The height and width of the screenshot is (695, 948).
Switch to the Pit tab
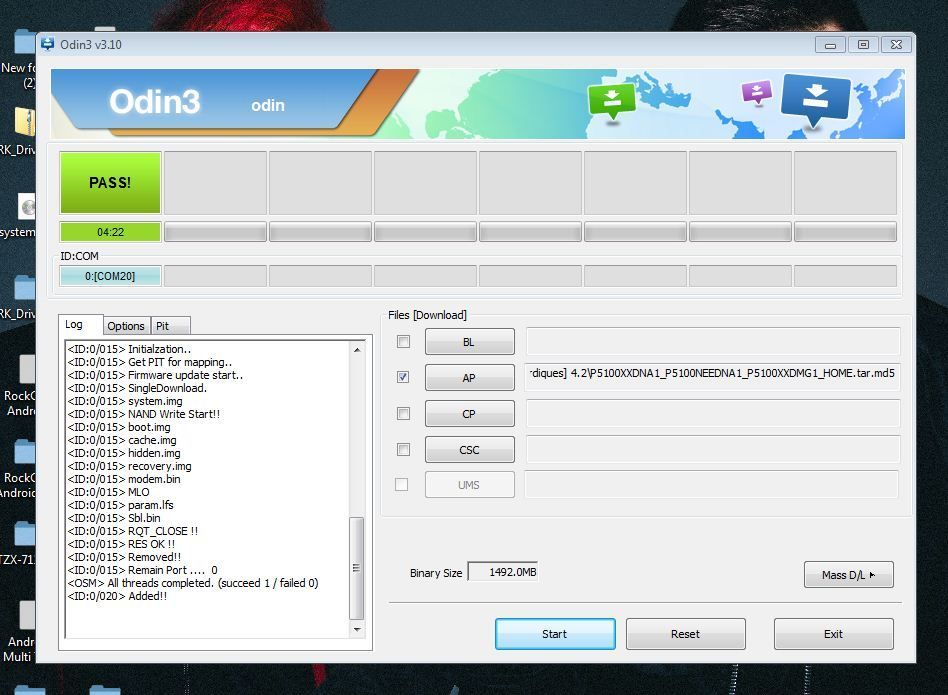pos(162,326)
